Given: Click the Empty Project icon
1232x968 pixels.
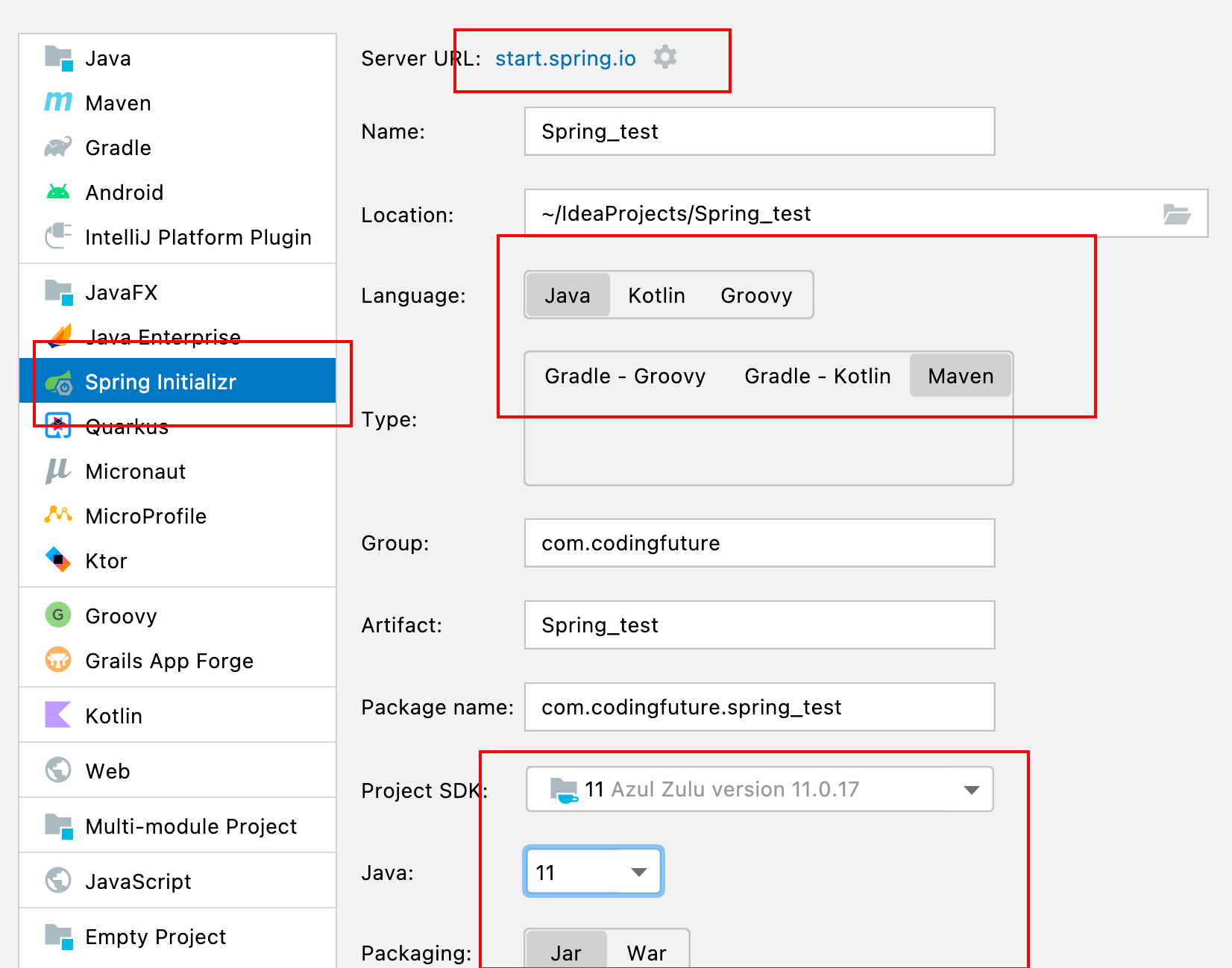Looking at the screenshot, I should tap(58, 936).
